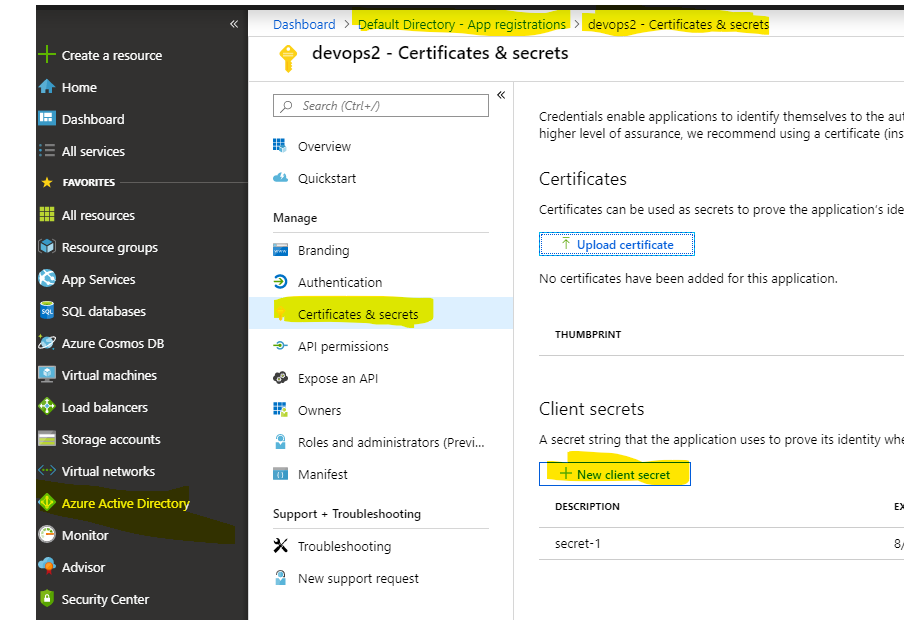Select Advisor in the sidebar

point(79,567)
